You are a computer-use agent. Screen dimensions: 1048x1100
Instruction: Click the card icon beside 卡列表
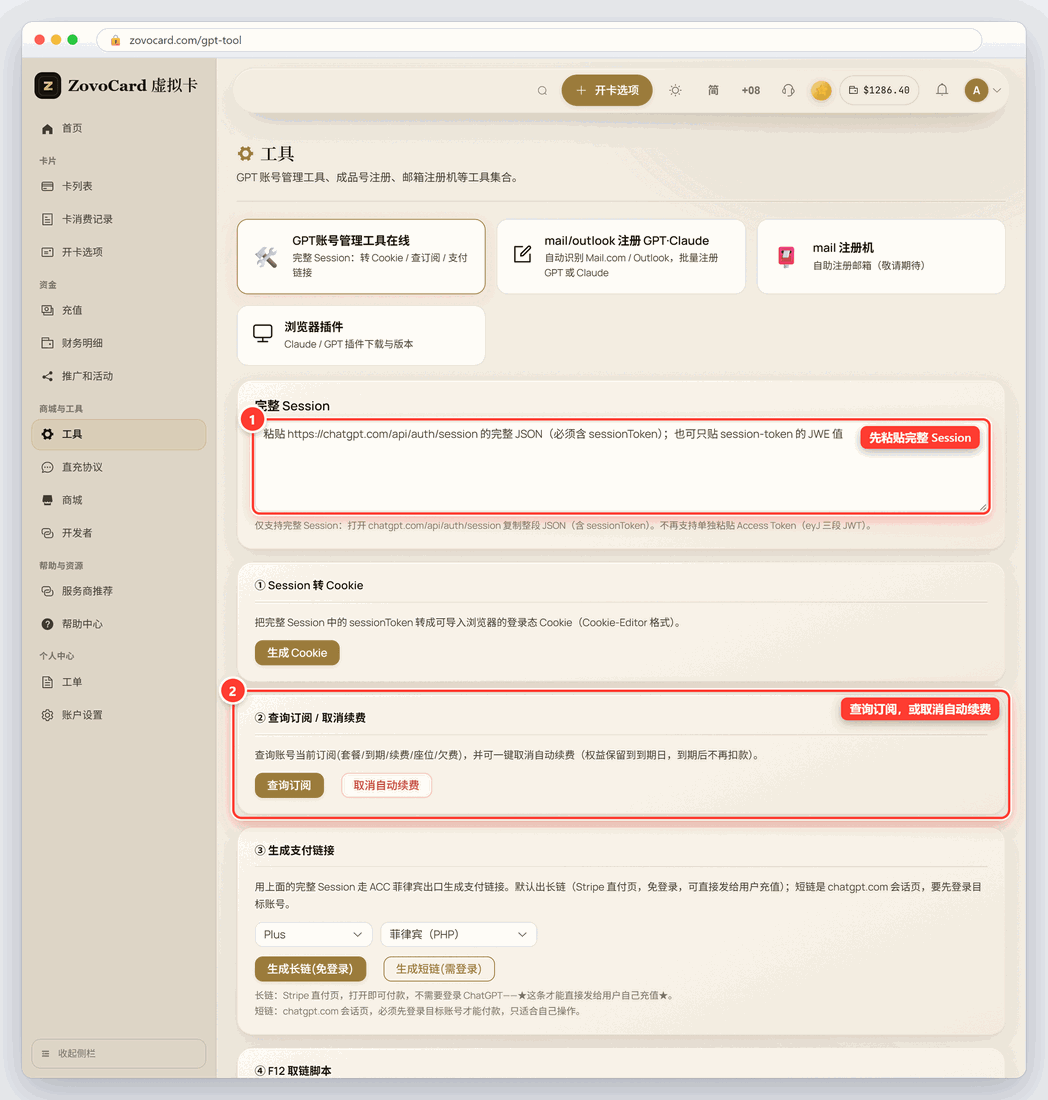coord(47,187)
